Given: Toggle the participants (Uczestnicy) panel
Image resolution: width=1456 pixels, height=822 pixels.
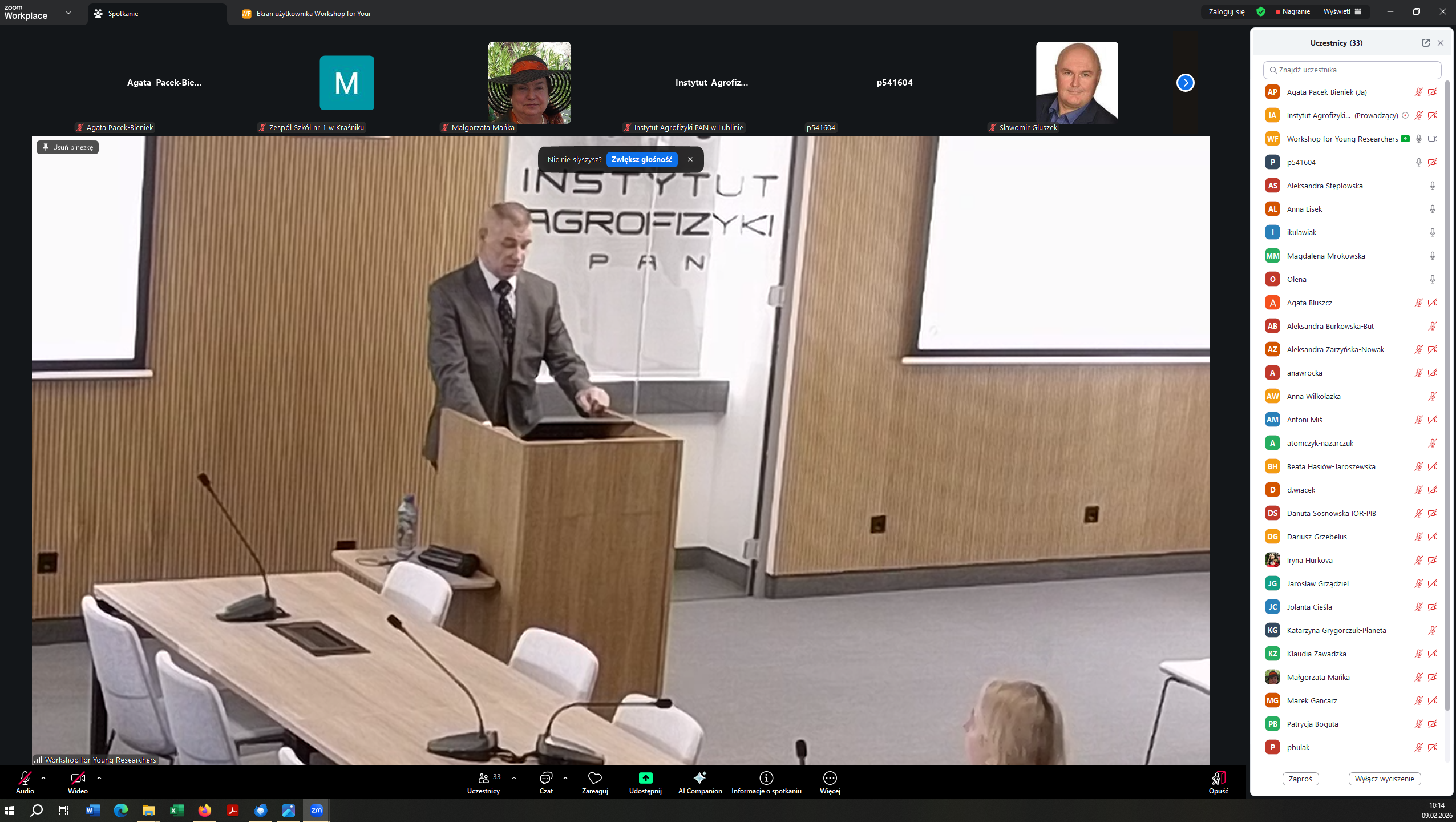Looking at the screenshot, I should click(x=484, y=779).
